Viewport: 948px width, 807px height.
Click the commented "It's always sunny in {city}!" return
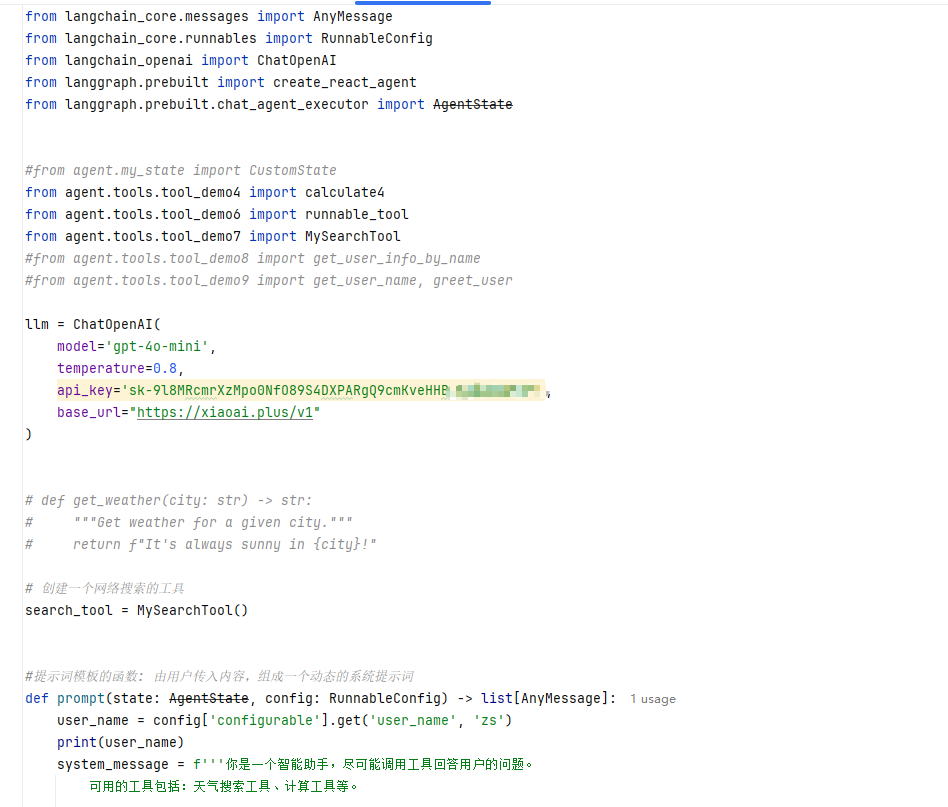coord(224,545)
